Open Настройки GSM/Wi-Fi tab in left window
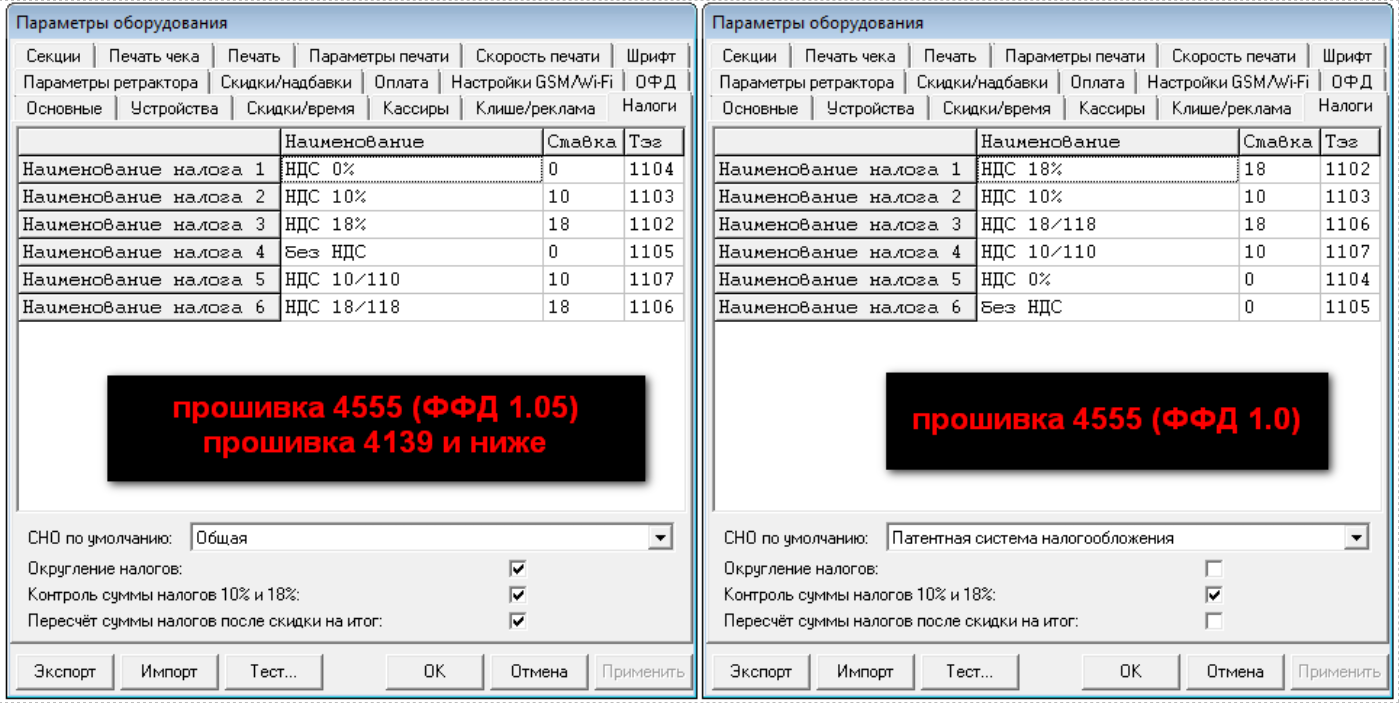The width and height of the screenshot is (1399, 703). tap(531, 82)
